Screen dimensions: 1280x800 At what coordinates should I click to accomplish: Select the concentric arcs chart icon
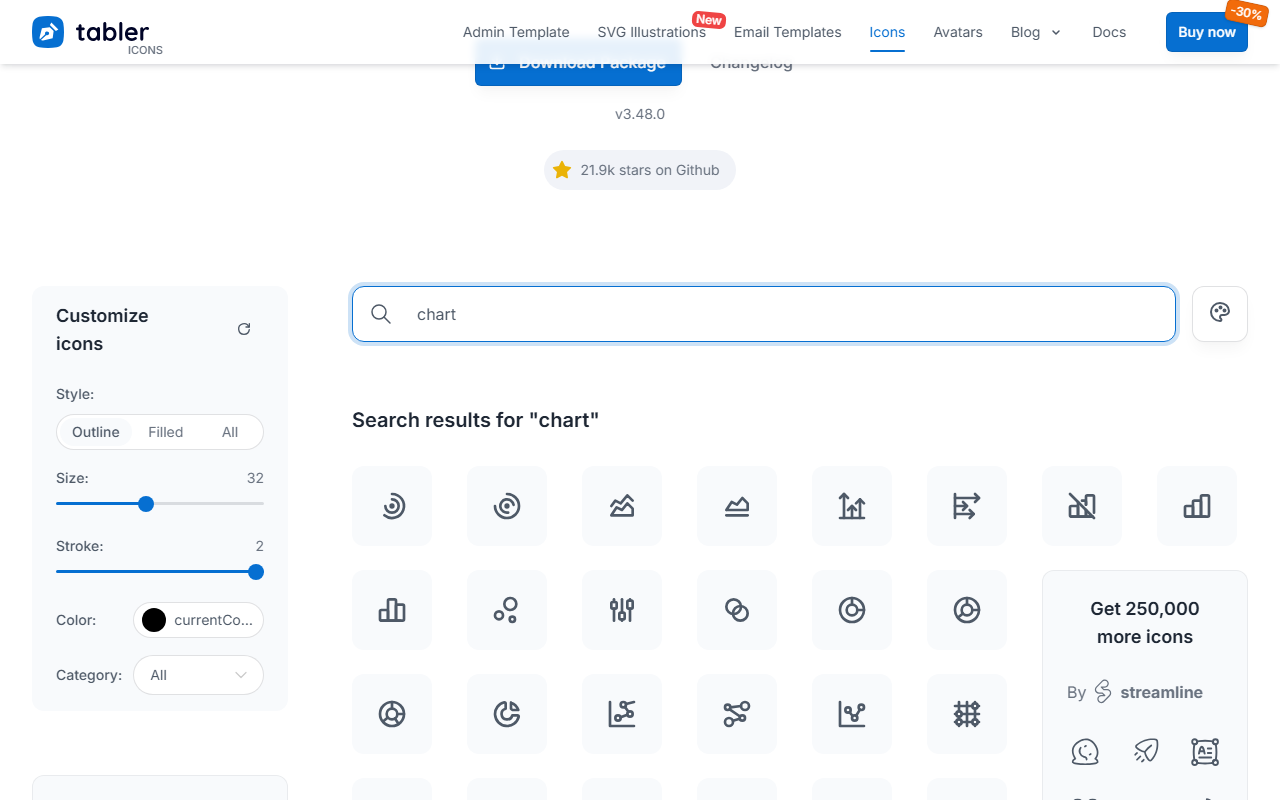click(392, 506)
